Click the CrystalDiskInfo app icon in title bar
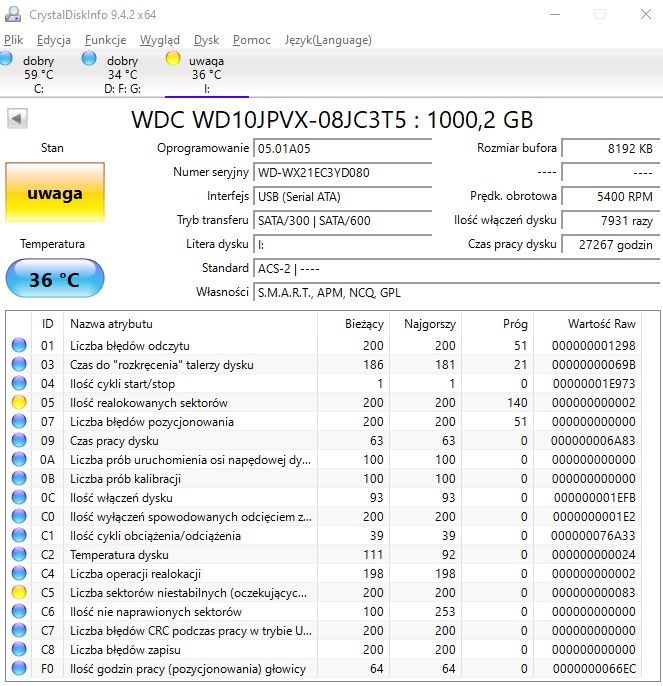 (13, 14)
